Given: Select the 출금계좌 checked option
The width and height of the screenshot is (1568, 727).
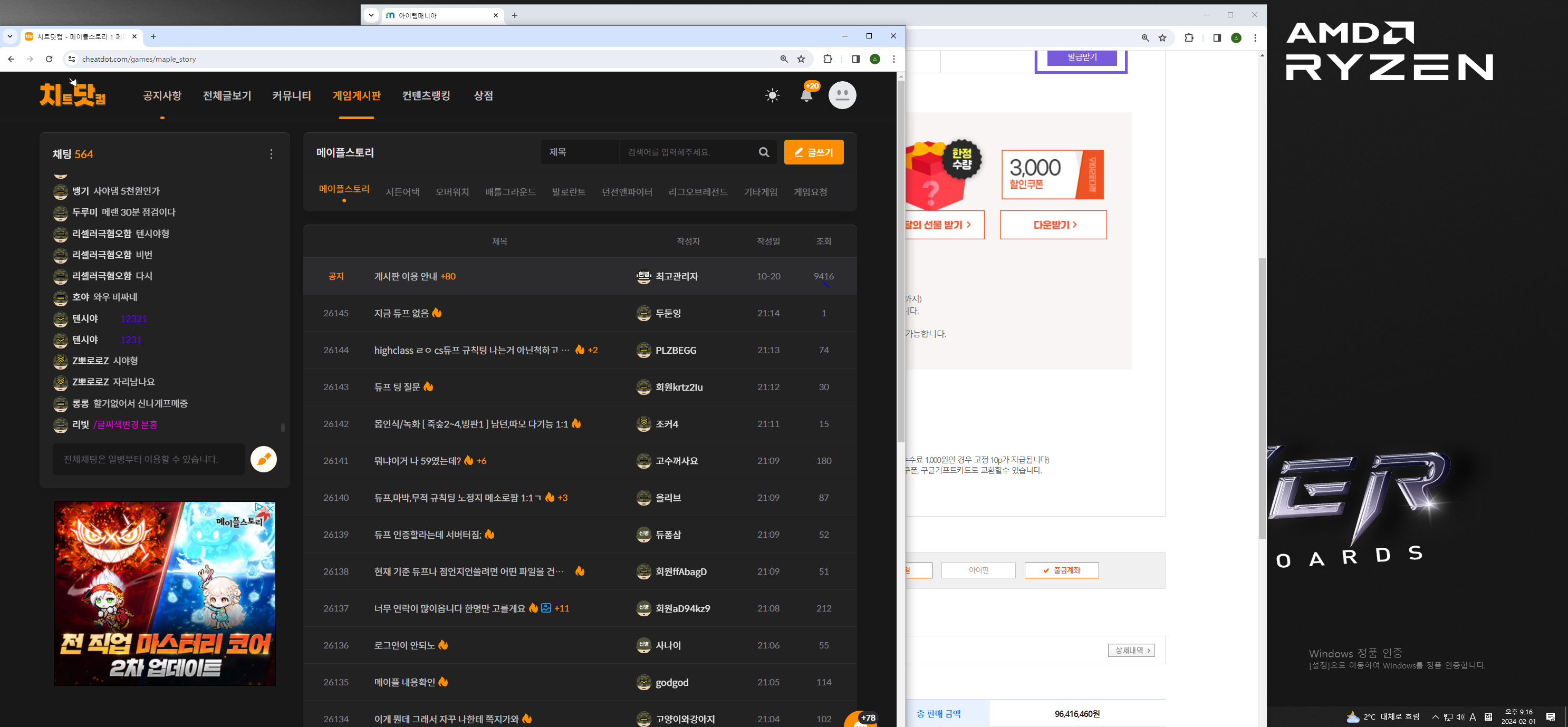Looking at the screenshot, I should click(x=1061, y=570).
